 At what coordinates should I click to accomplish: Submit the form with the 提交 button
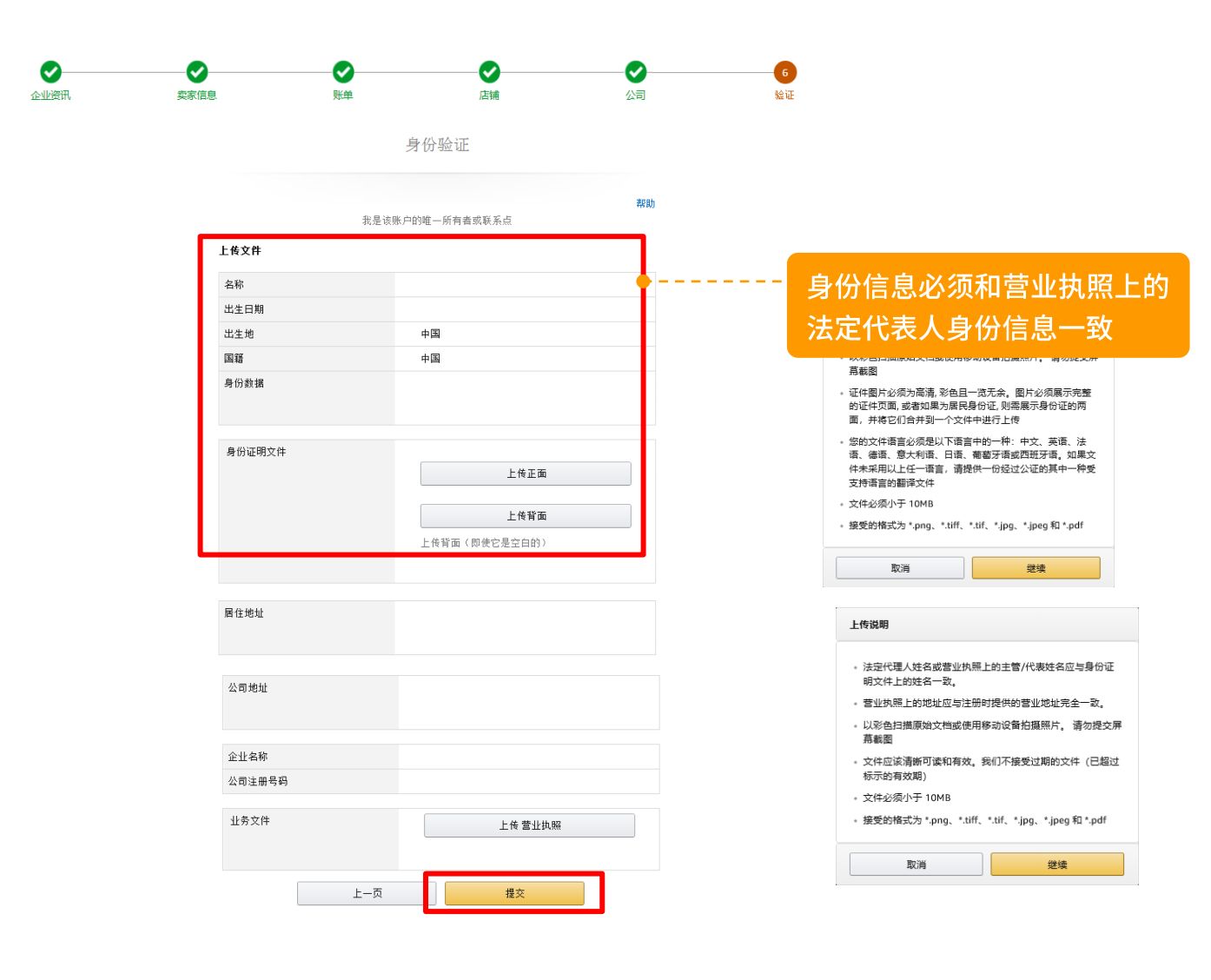pyautogui.click(x=514, y=892)
